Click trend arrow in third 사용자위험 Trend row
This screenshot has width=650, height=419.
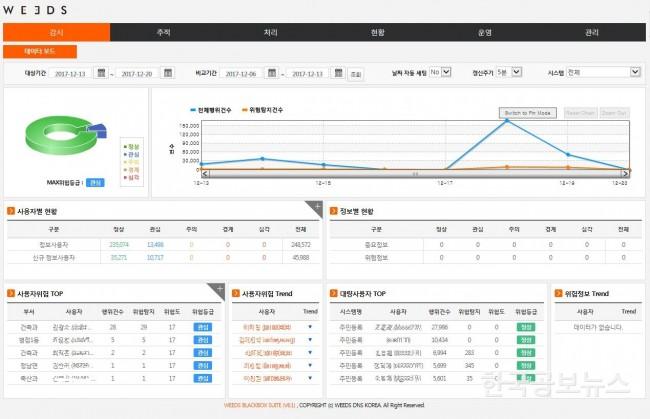(x=310, y=353)
